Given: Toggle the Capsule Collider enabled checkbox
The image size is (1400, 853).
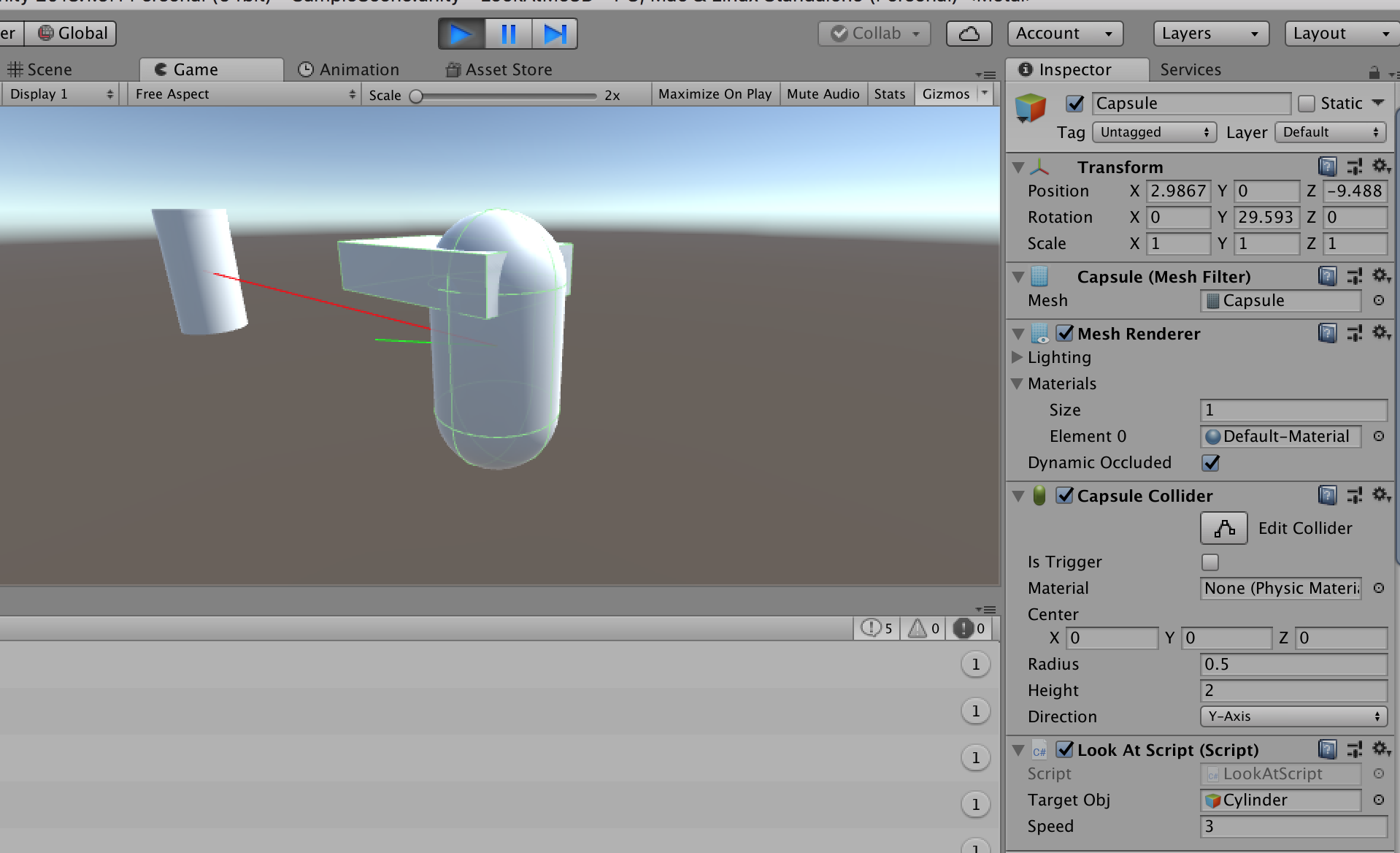Looking at the screenshot, I should pos(1065,495).
